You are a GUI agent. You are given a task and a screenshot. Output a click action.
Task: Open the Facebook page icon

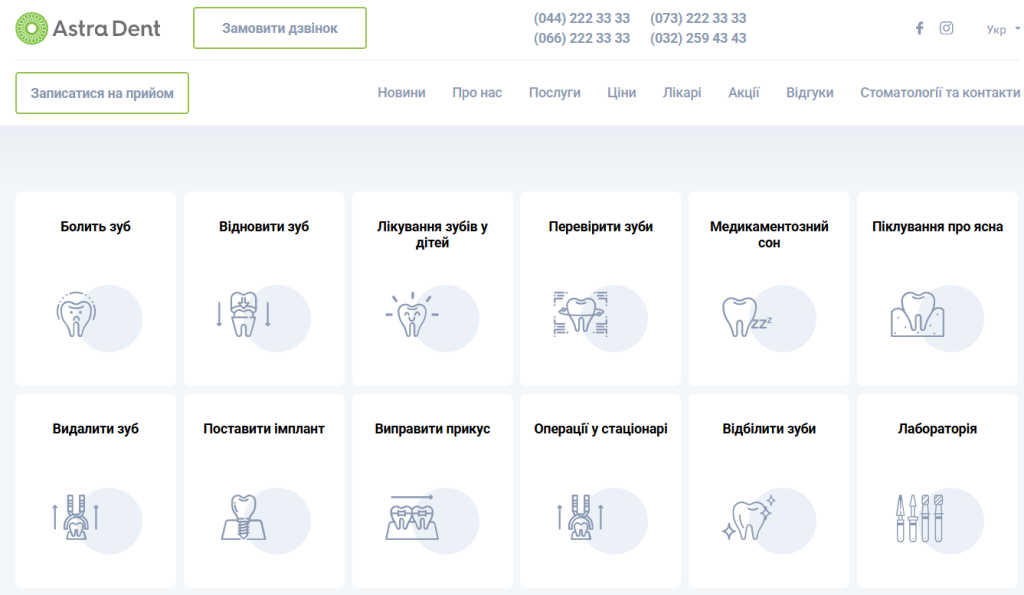(919, 28)
